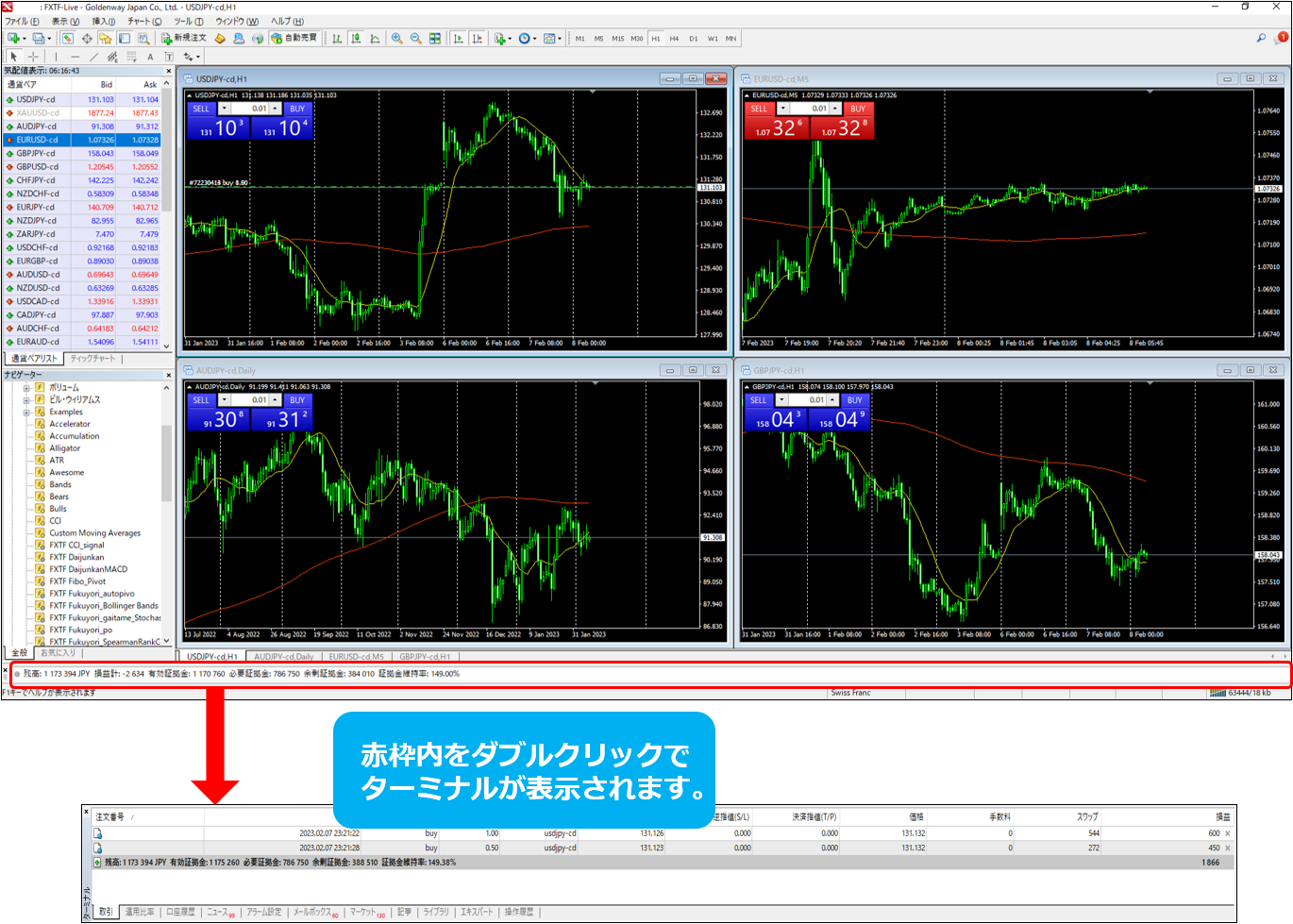Screen dimensions: 1293x924
Task: Toggle 自動売買 auto trading button
Action: (x=294, y=39)
